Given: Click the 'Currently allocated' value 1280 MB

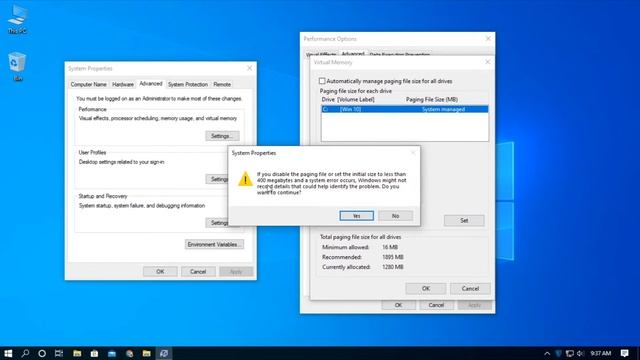Looking at the screenshot, I should [x=393, y=267].
